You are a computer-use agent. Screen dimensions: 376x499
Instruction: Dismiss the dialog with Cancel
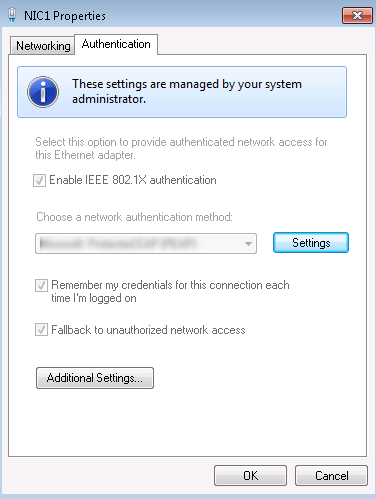coord(331,476)
